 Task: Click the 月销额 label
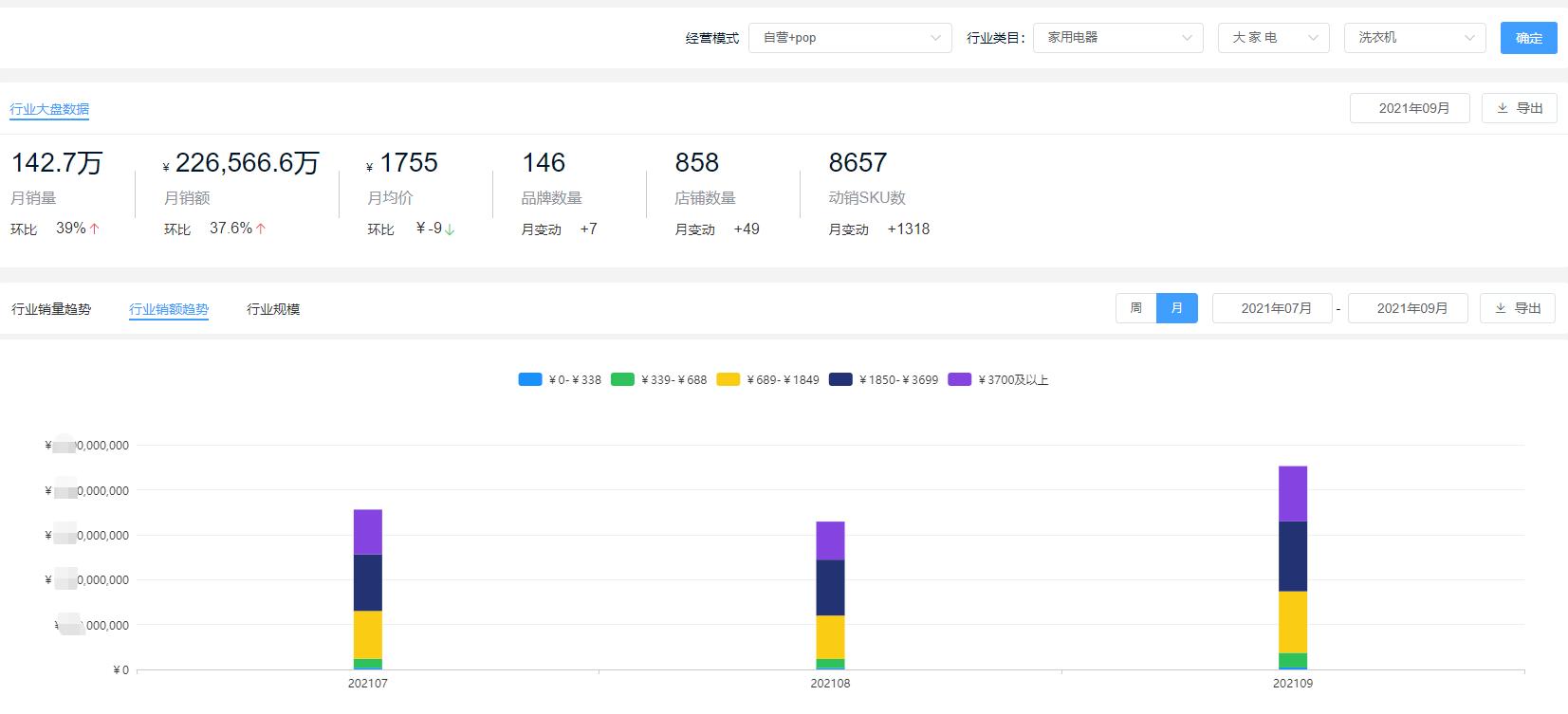click(x=187, y=198)
